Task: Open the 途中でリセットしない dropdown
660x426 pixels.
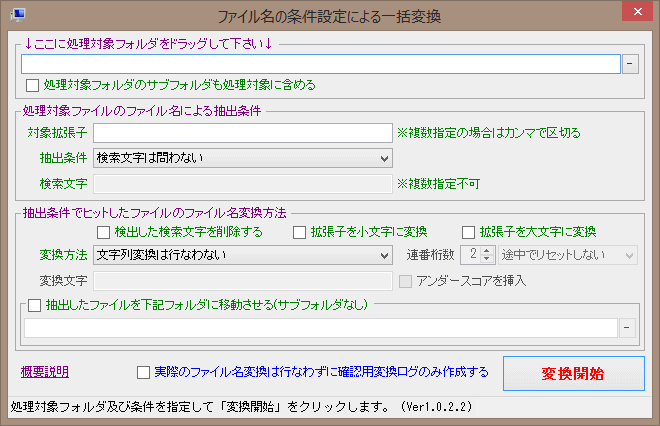Action: (567, 255)
